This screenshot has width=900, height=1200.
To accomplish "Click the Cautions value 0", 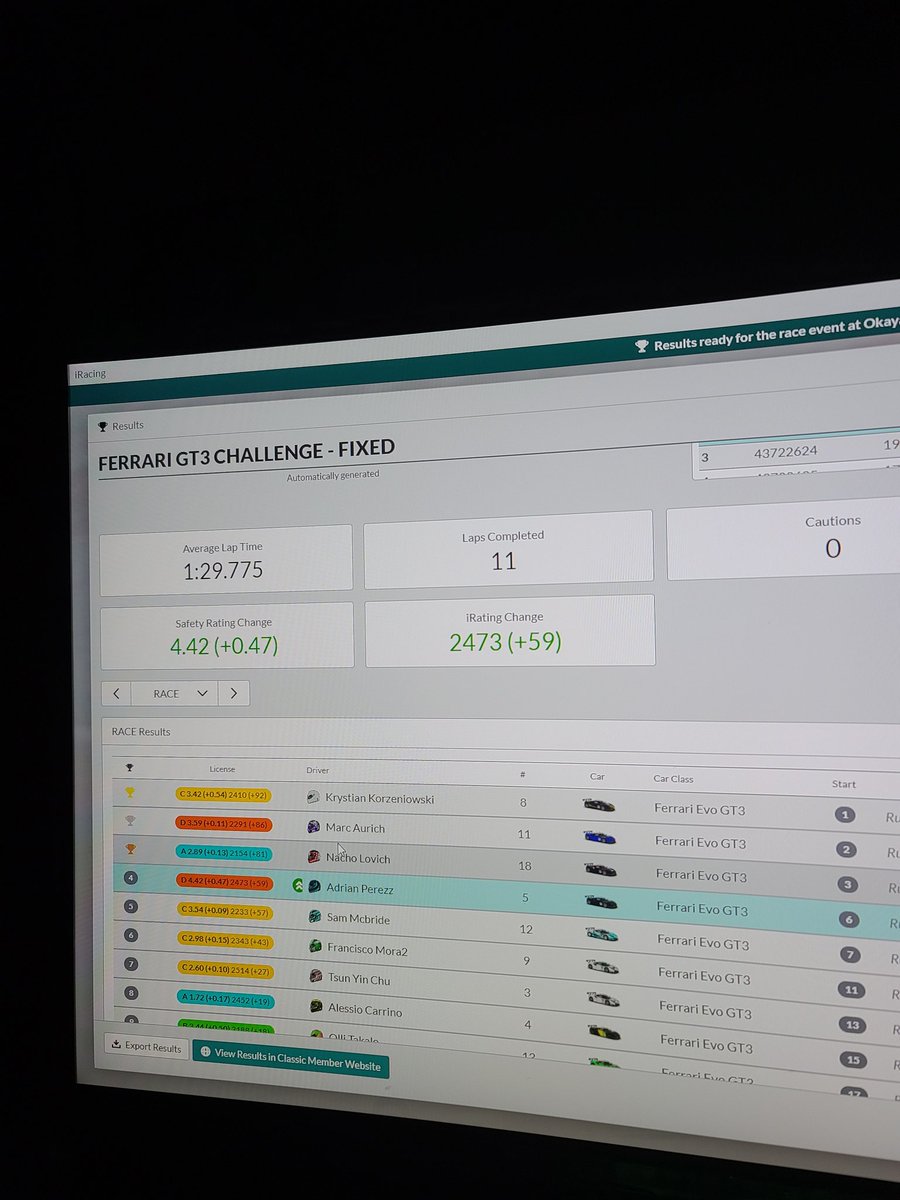I will point(833,548).
